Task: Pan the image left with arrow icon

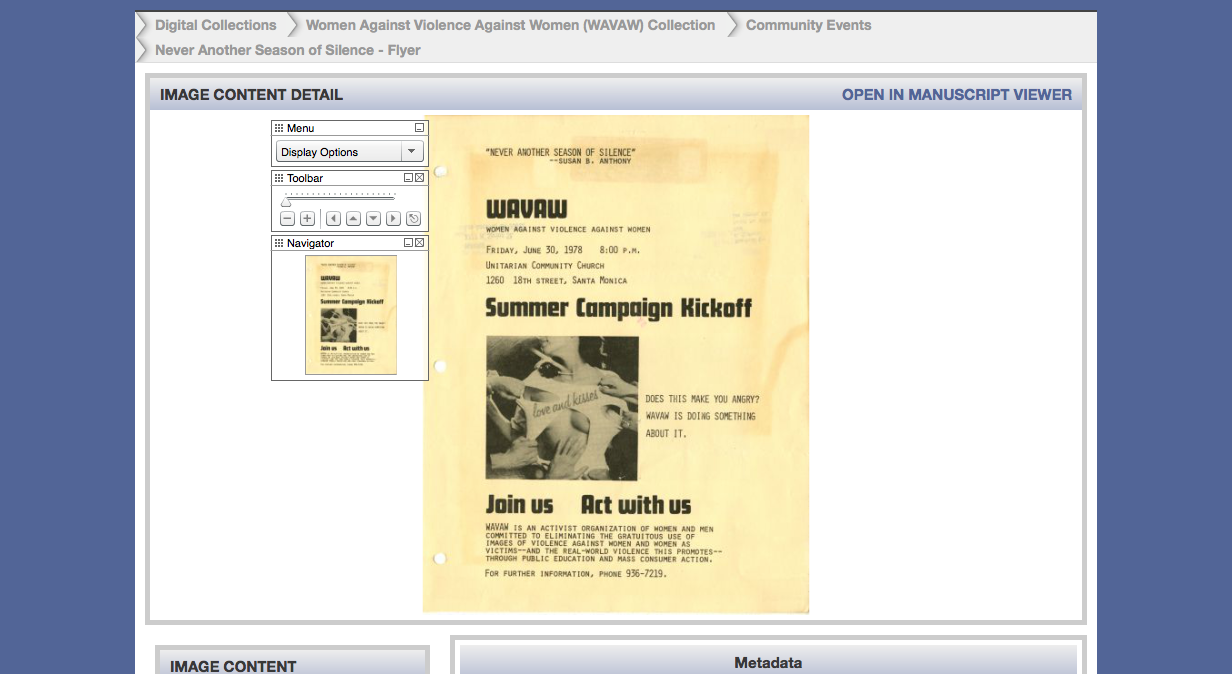Action: click(x=332, y=219)
